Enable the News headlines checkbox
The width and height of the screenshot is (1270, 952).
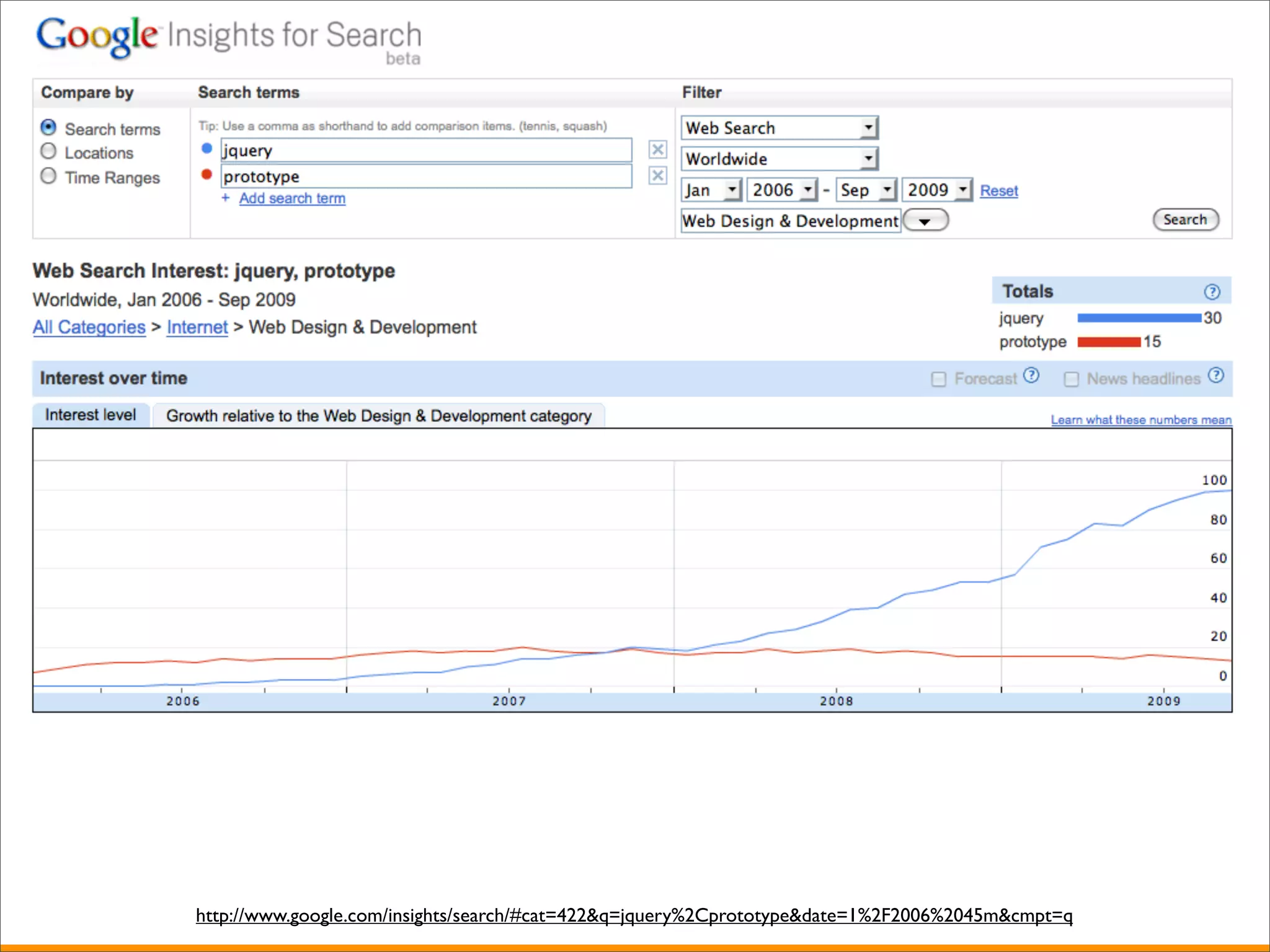click(x=1071, y=379)
